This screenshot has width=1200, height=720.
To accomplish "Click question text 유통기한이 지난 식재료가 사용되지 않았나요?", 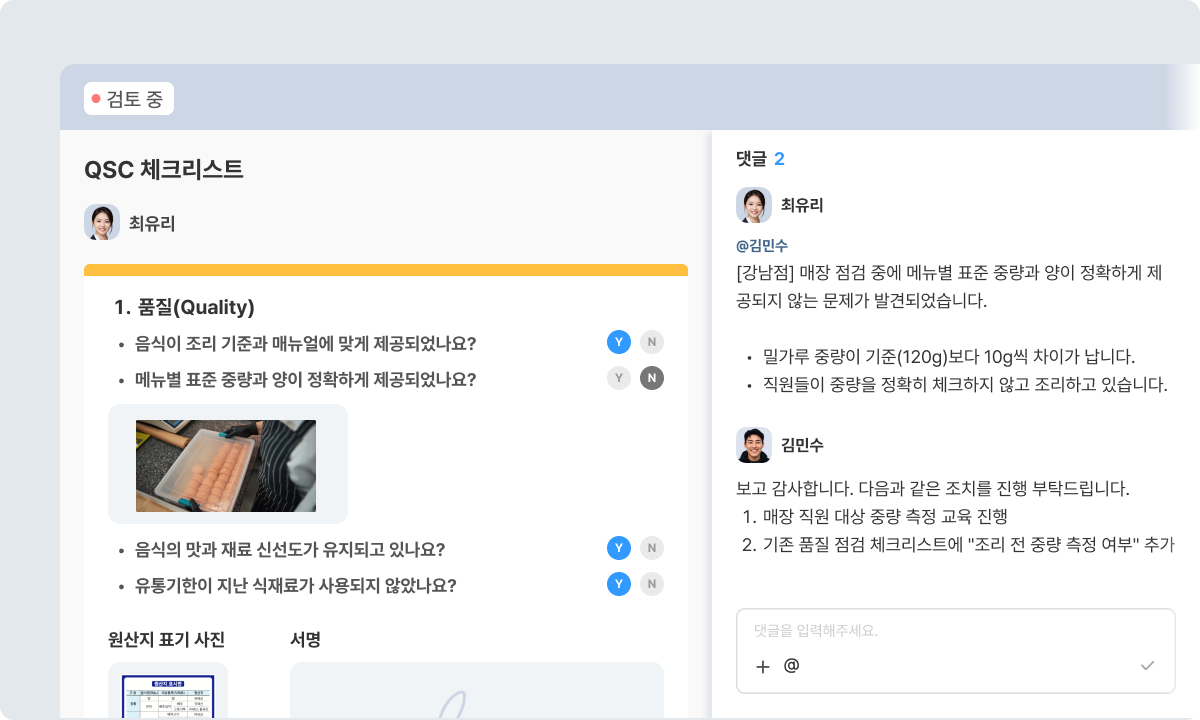I will click(x=295, y=585).
